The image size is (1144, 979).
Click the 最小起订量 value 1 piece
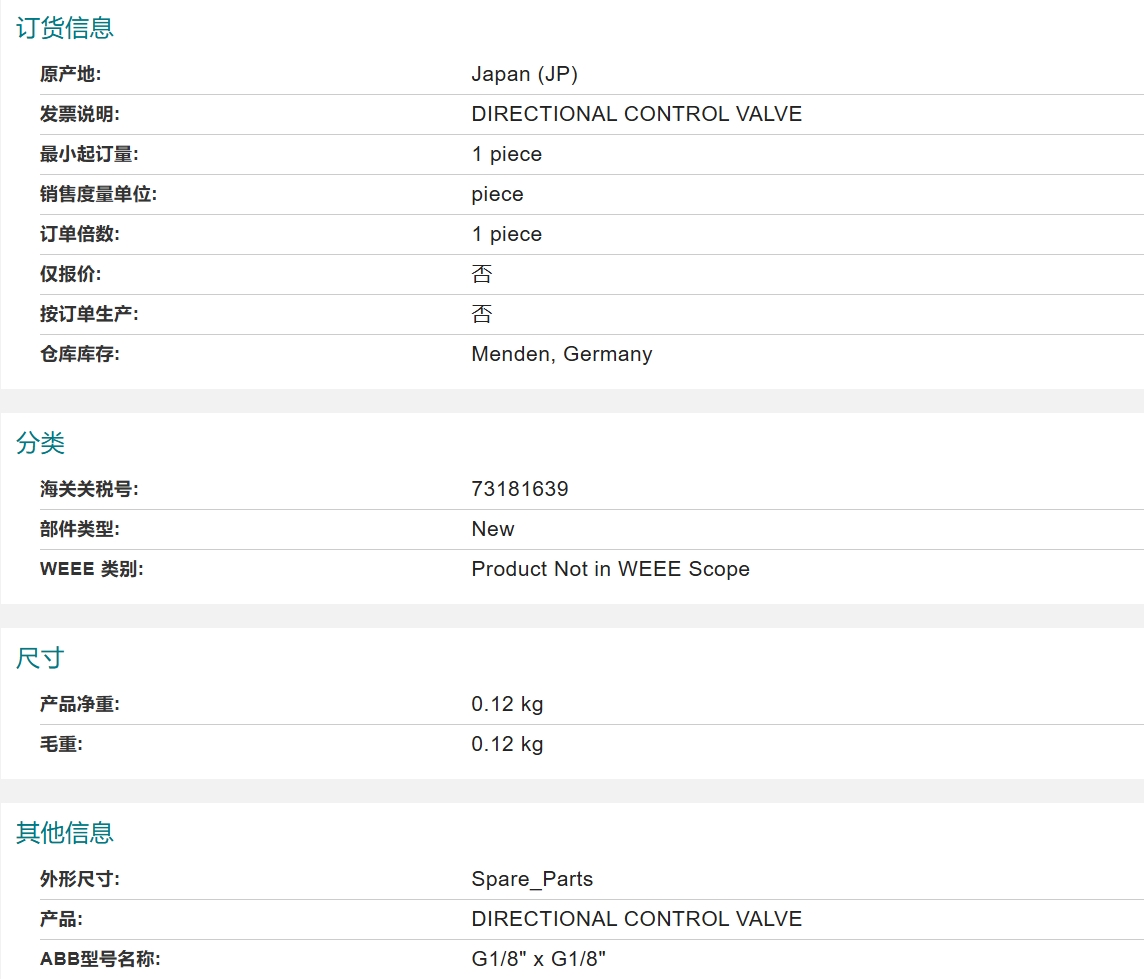[x=506, y=155]
